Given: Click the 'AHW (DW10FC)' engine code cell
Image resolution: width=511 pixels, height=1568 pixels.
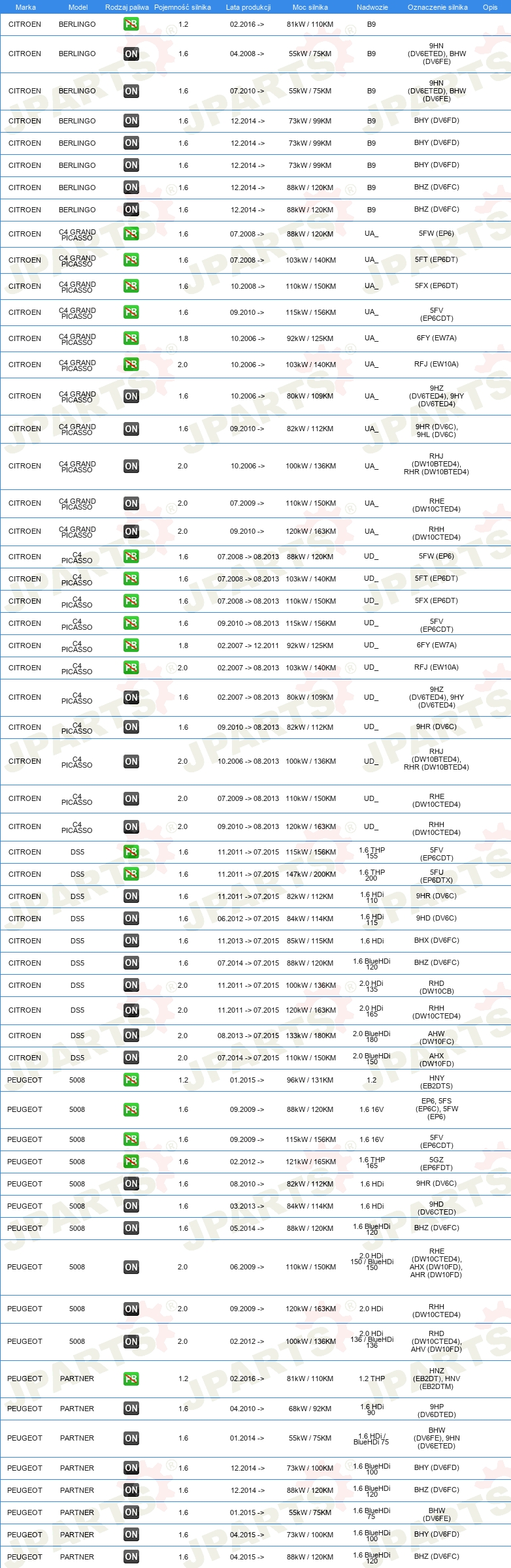Looking at the screenshot, I should [x=437, y=1037].
